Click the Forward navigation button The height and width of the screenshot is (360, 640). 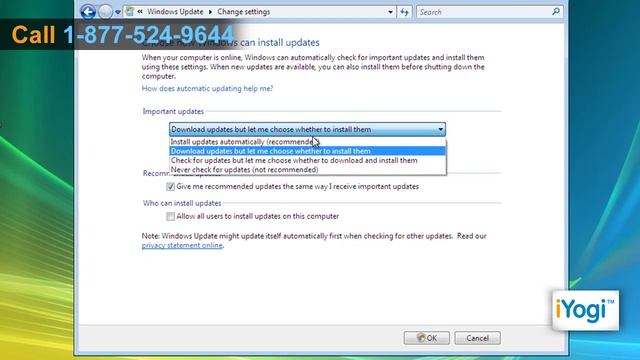[x=105, y=12]
